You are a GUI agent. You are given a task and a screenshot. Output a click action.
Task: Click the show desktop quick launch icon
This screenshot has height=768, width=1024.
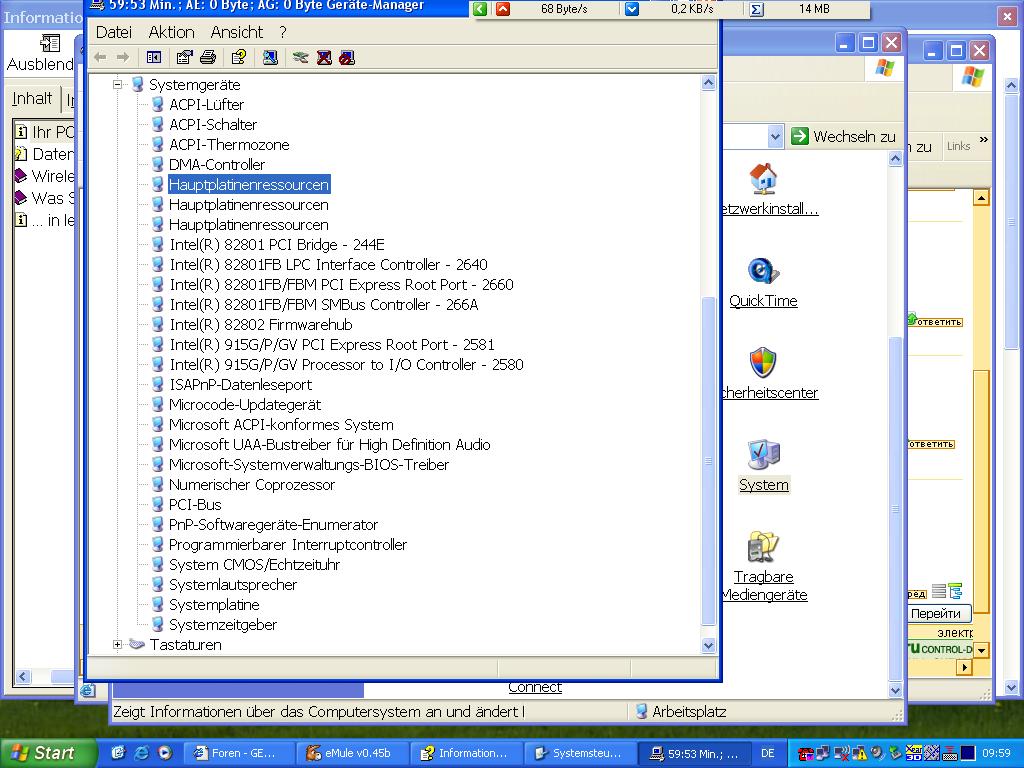pos(118,753)
